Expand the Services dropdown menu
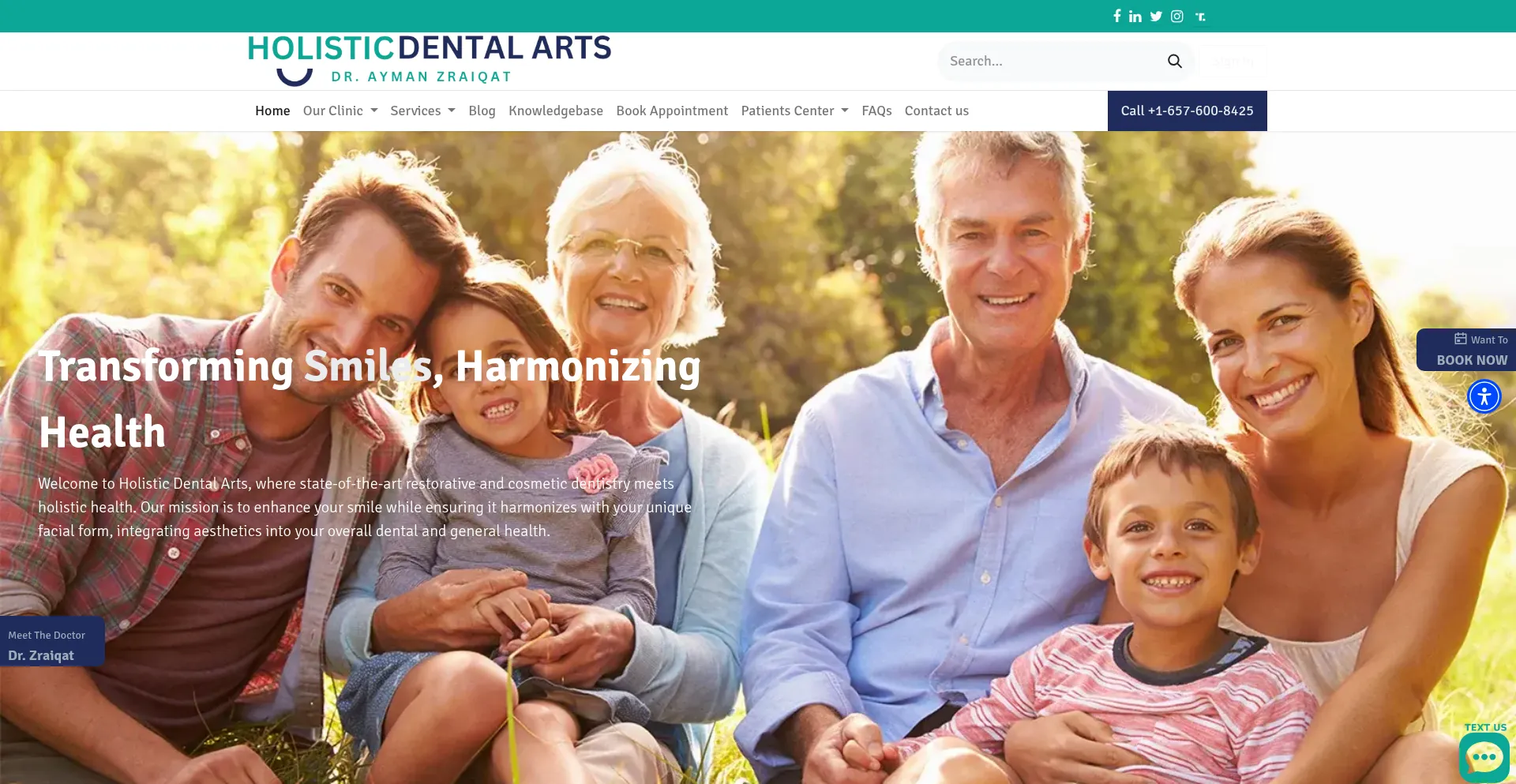Viewport: 1516px width, 784px height. [x=422, y=111]
